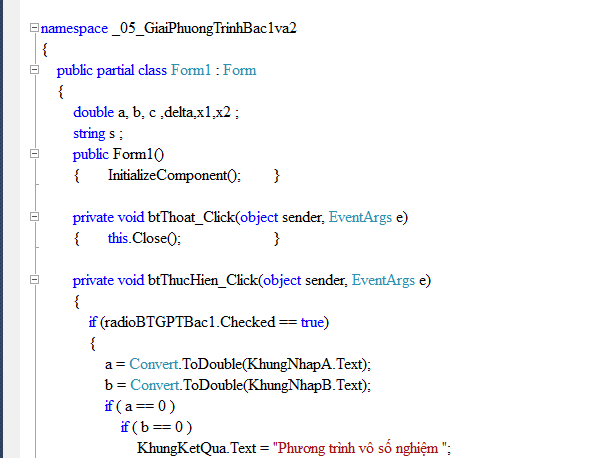
Task: Click Convert in the 'b =' assignment
Action: 155,385
